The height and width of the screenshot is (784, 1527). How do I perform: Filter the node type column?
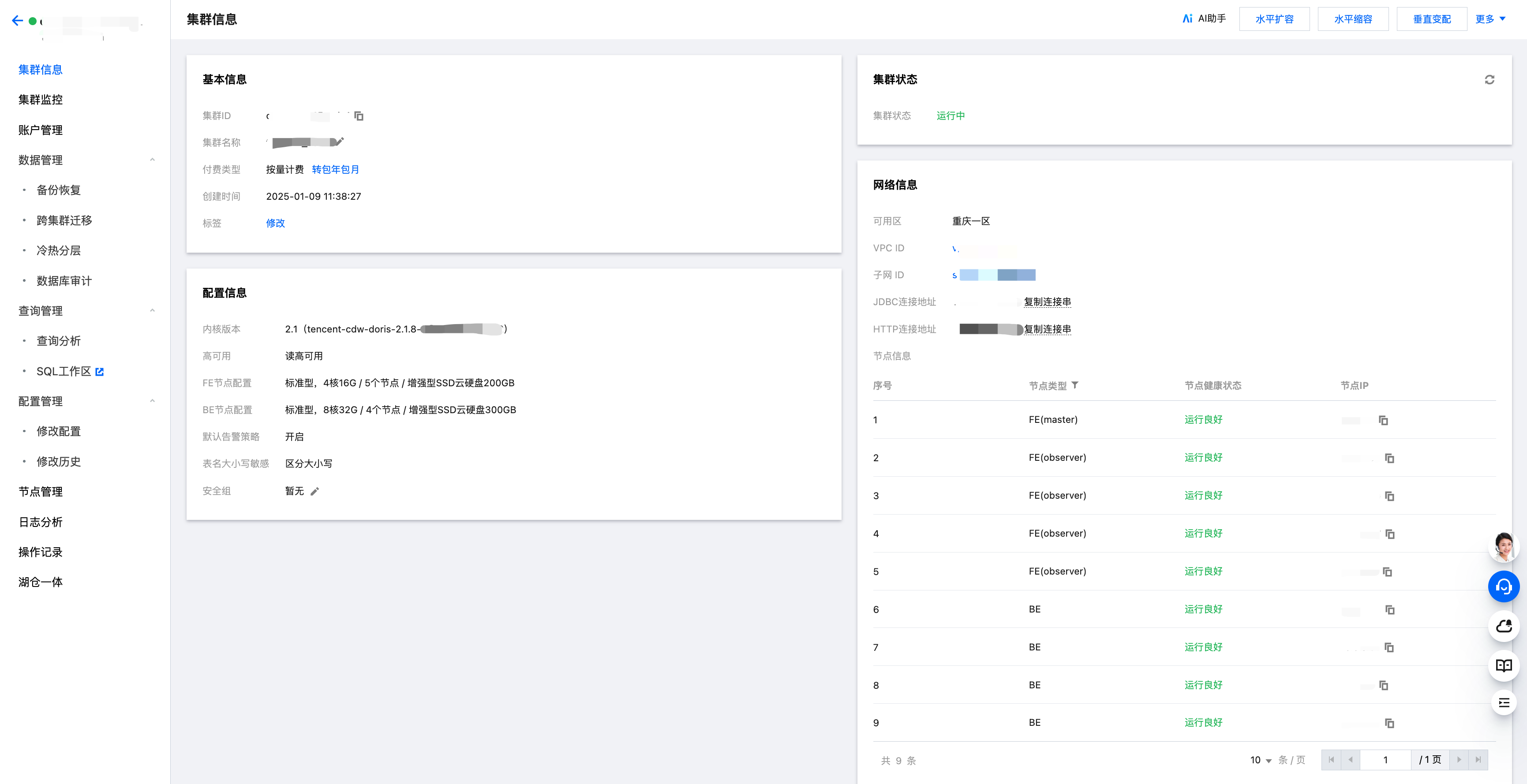click(1075, 386)
